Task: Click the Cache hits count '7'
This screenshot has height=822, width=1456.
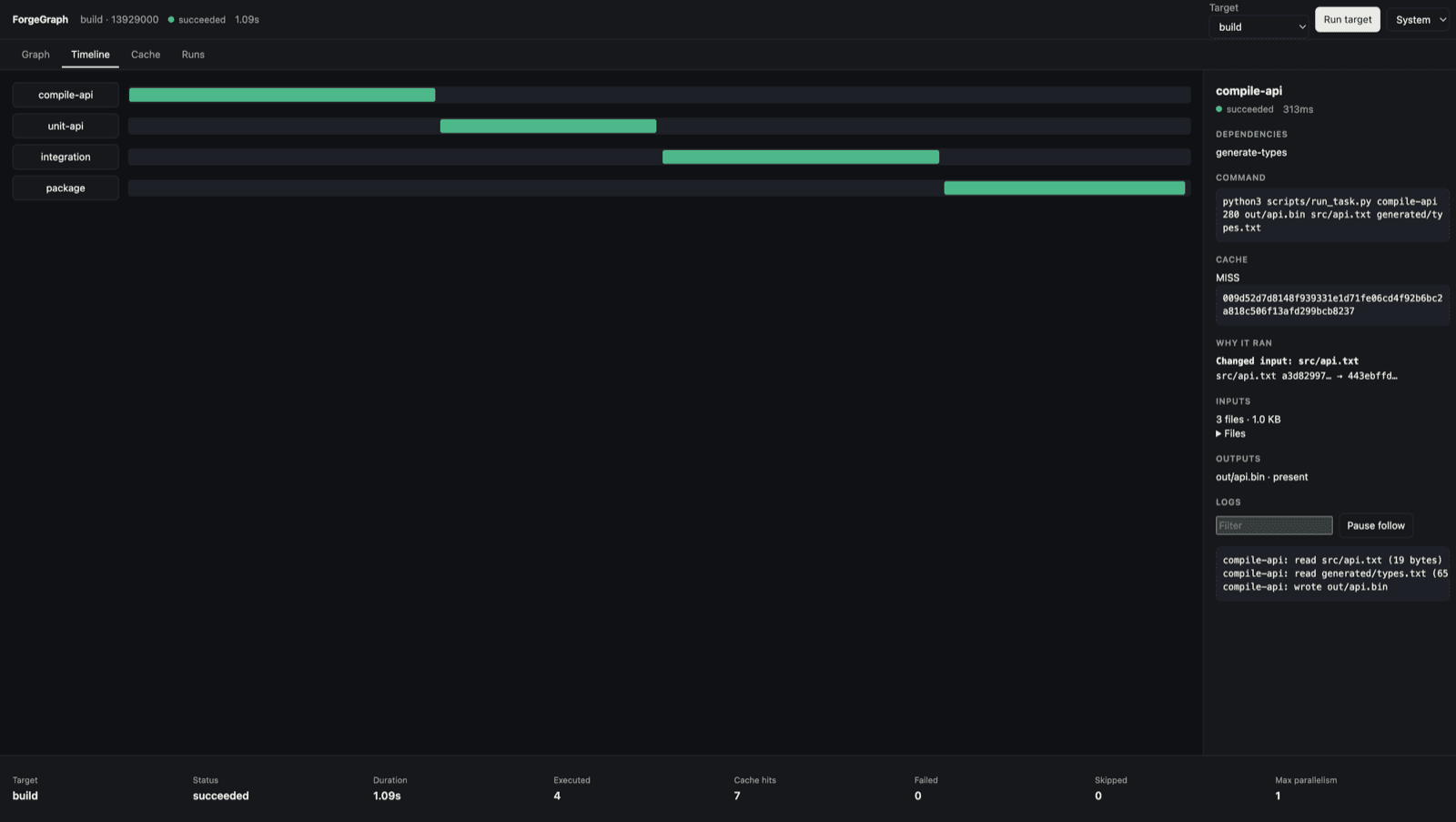Action: pos(737,796)
